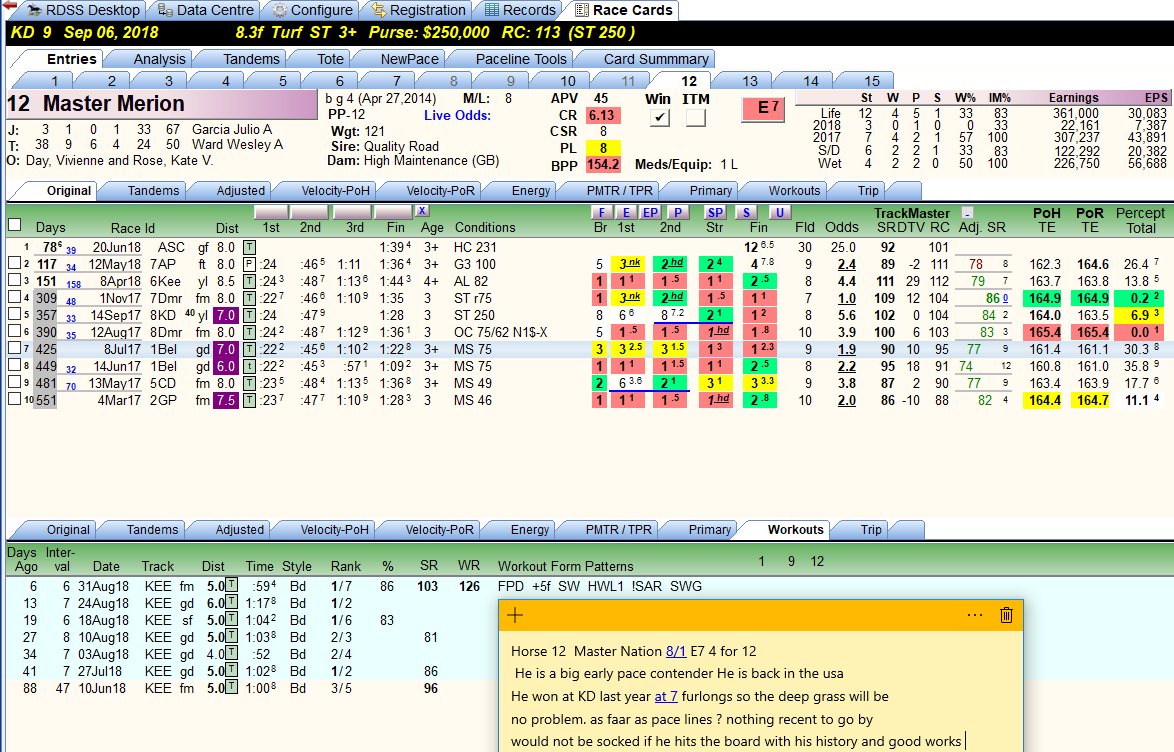This screenshot has width=1174, height=752.
Task: Open the Paceline Tools tab
Action: tap(520, 59)
